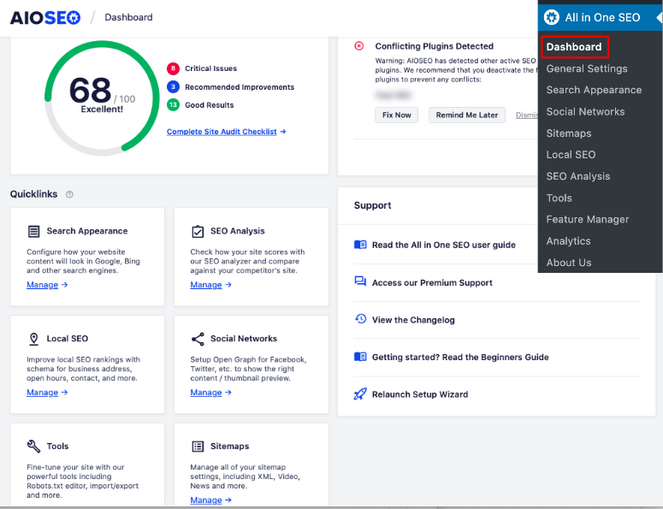Click the red Critical Issues count badge
Image resolution: width=663 pixels, height=509 pixels.
(173, 69)
